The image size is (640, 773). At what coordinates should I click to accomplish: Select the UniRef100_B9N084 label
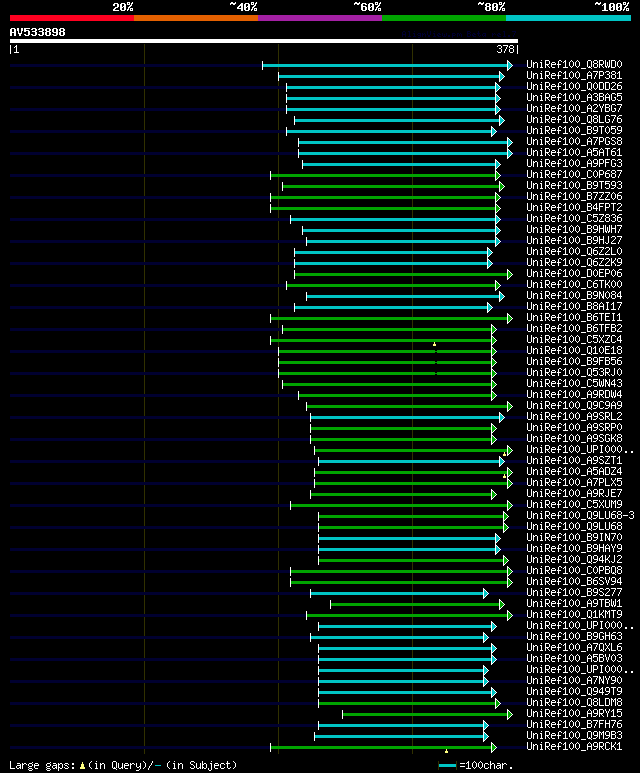click(574, 296)
